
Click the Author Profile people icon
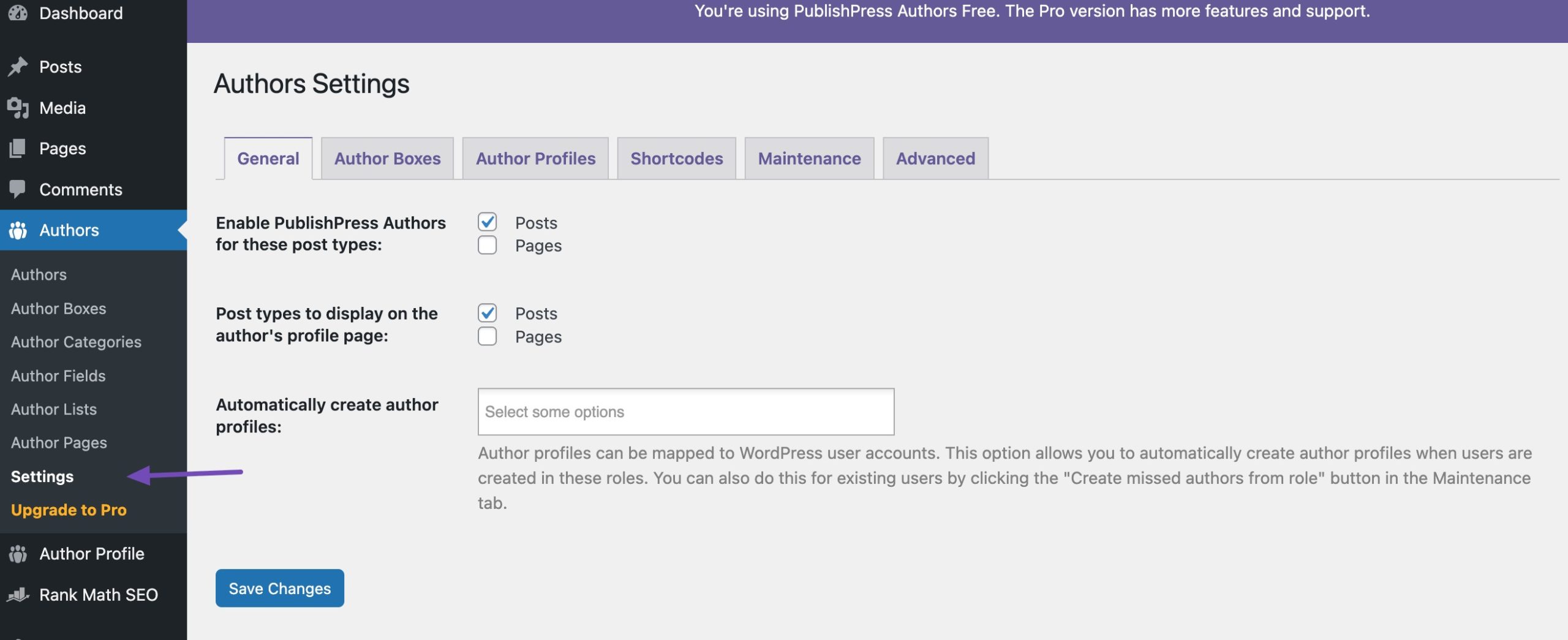(18, 554)
